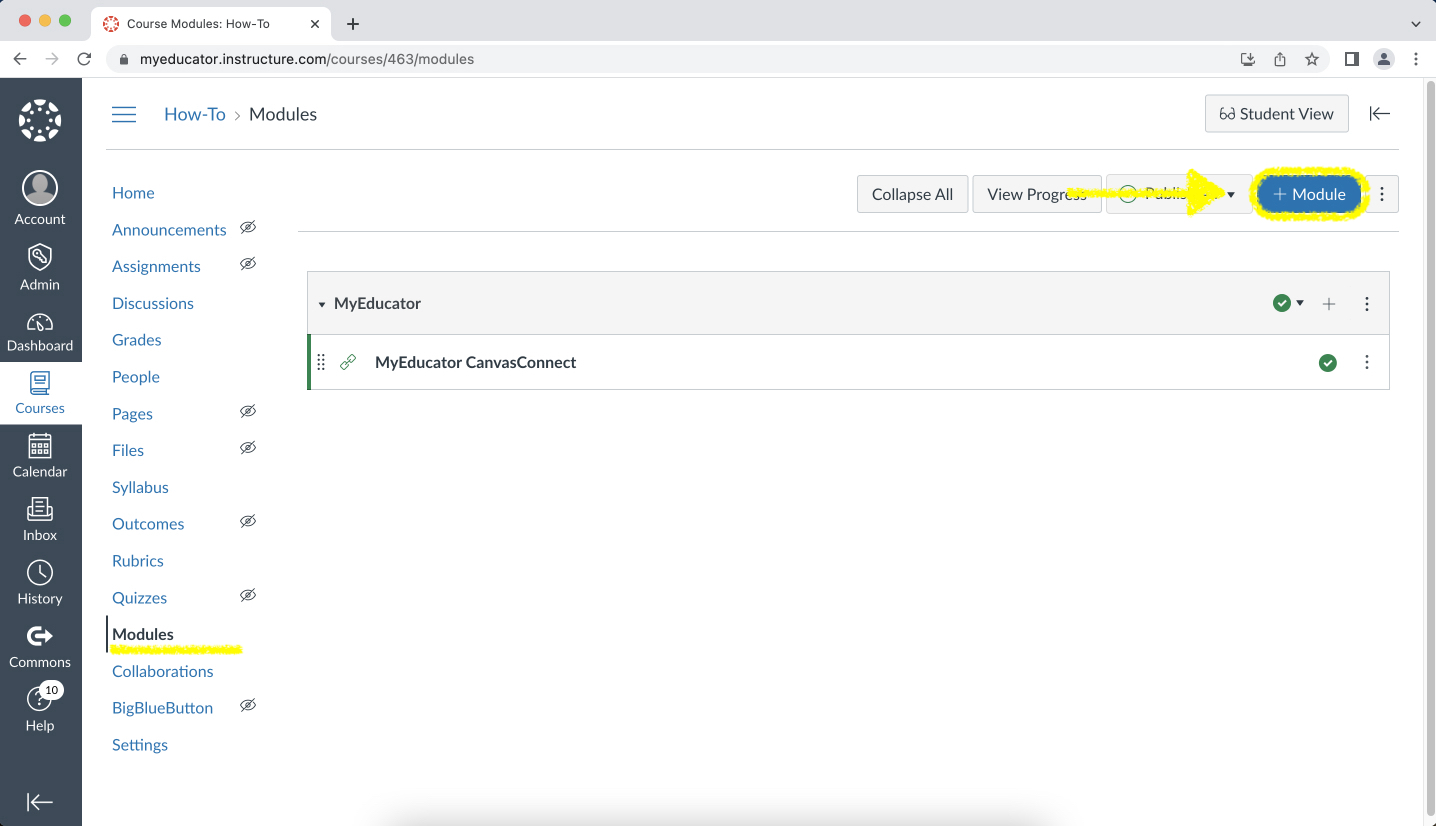Collapse the MyEducator module triangle
Viewport: 1436px width, 826px height.
coord(322,304)
